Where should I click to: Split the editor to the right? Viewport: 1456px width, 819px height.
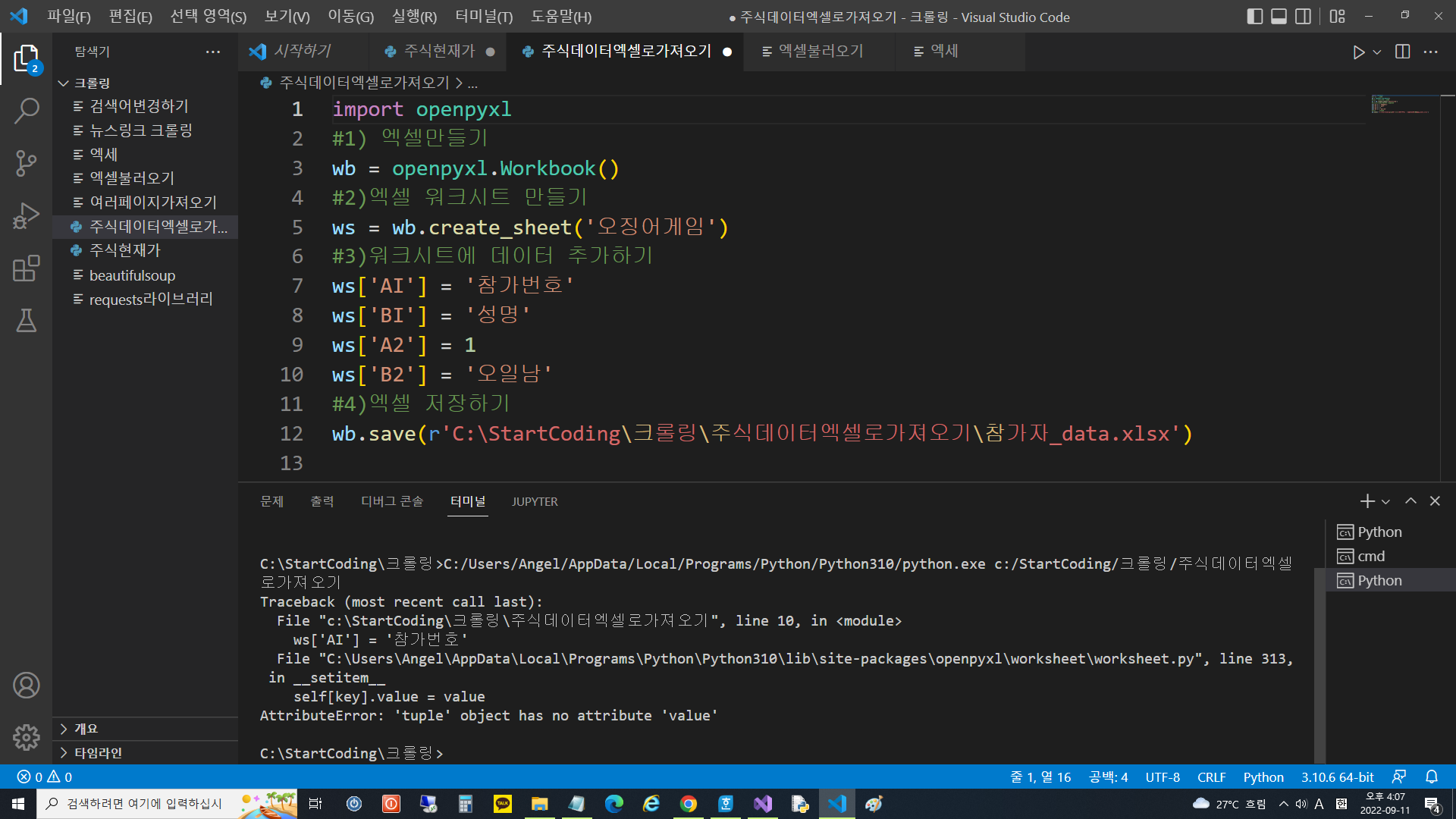click(1403, 52)
